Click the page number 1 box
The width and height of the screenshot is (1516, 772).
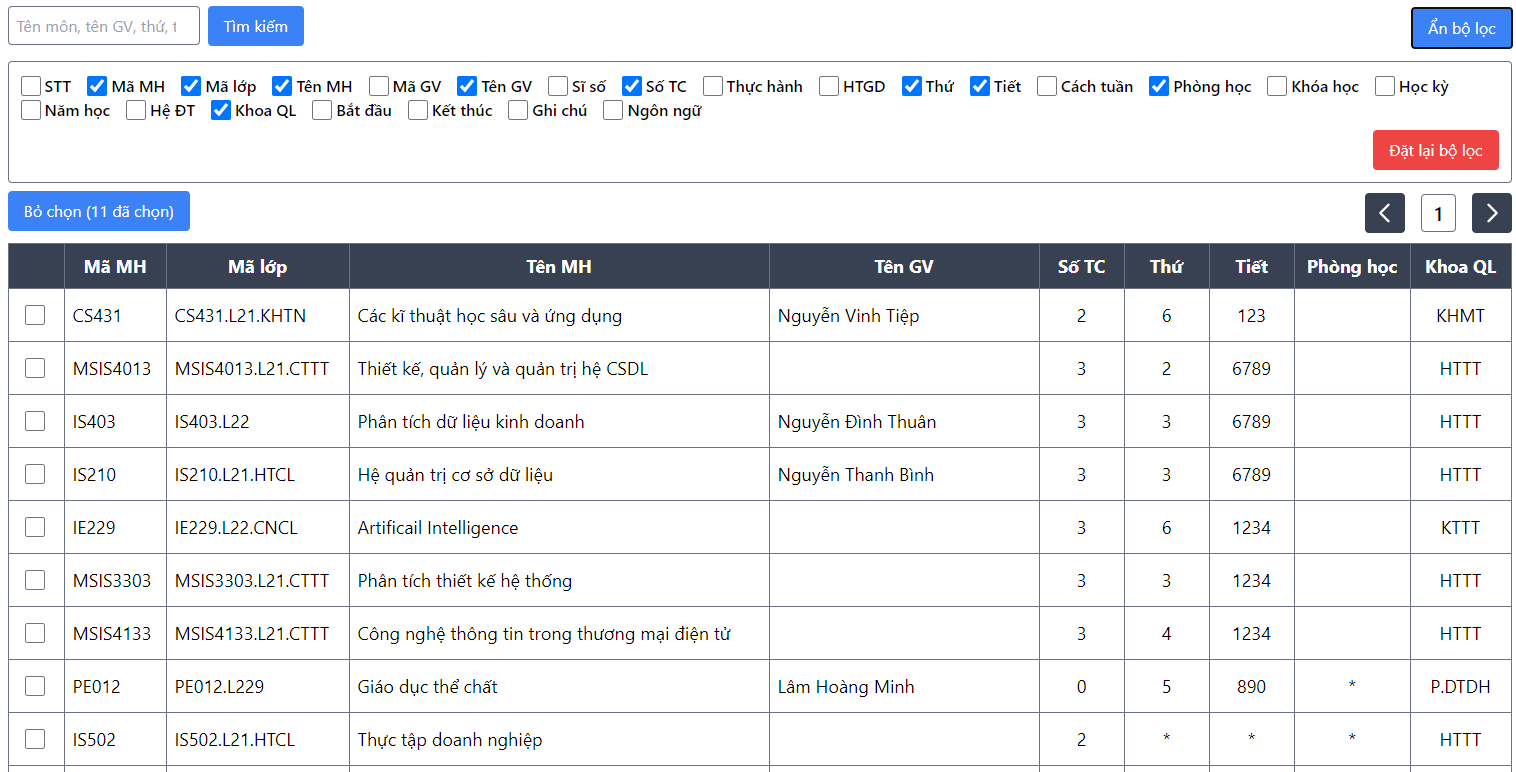[1438, 213]
